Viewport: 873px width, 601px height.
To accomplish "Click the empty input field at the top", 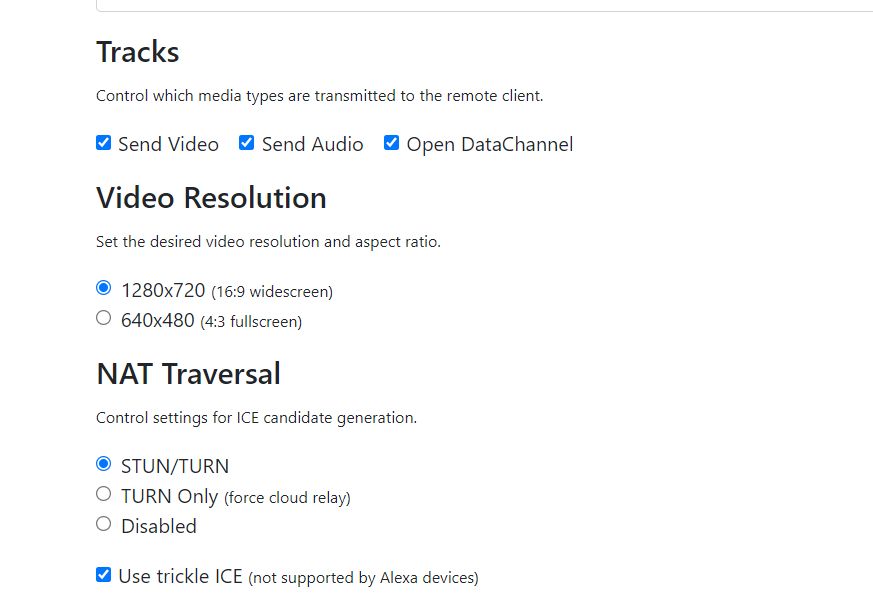I will point(480,4).
